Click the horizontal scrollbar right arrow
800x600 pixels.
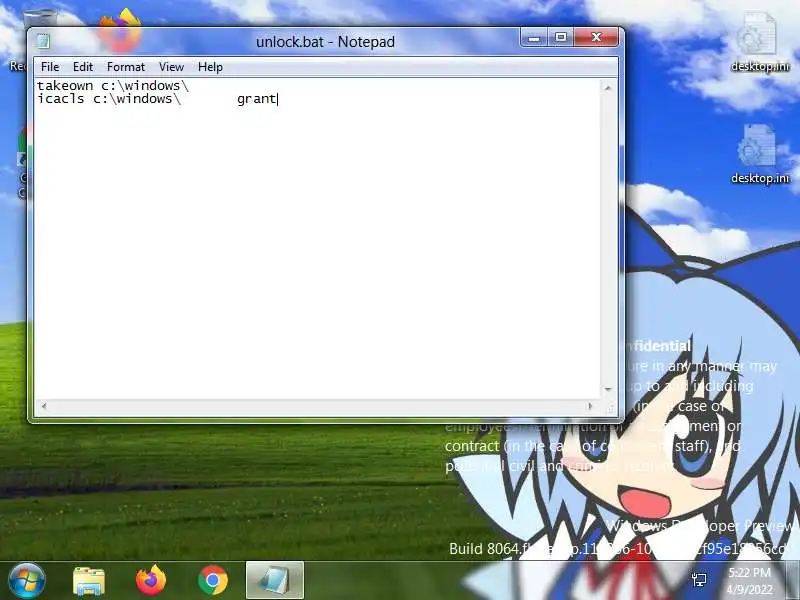[x=590, y=406]
